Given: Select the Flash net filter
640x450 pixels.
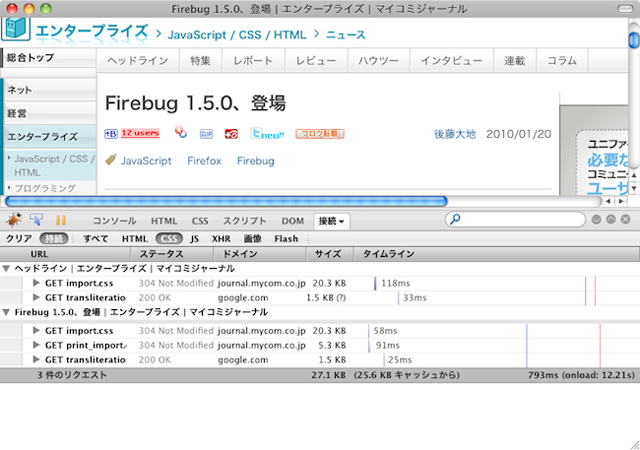Looking at the screenshot, I should (x=286, y=238).
